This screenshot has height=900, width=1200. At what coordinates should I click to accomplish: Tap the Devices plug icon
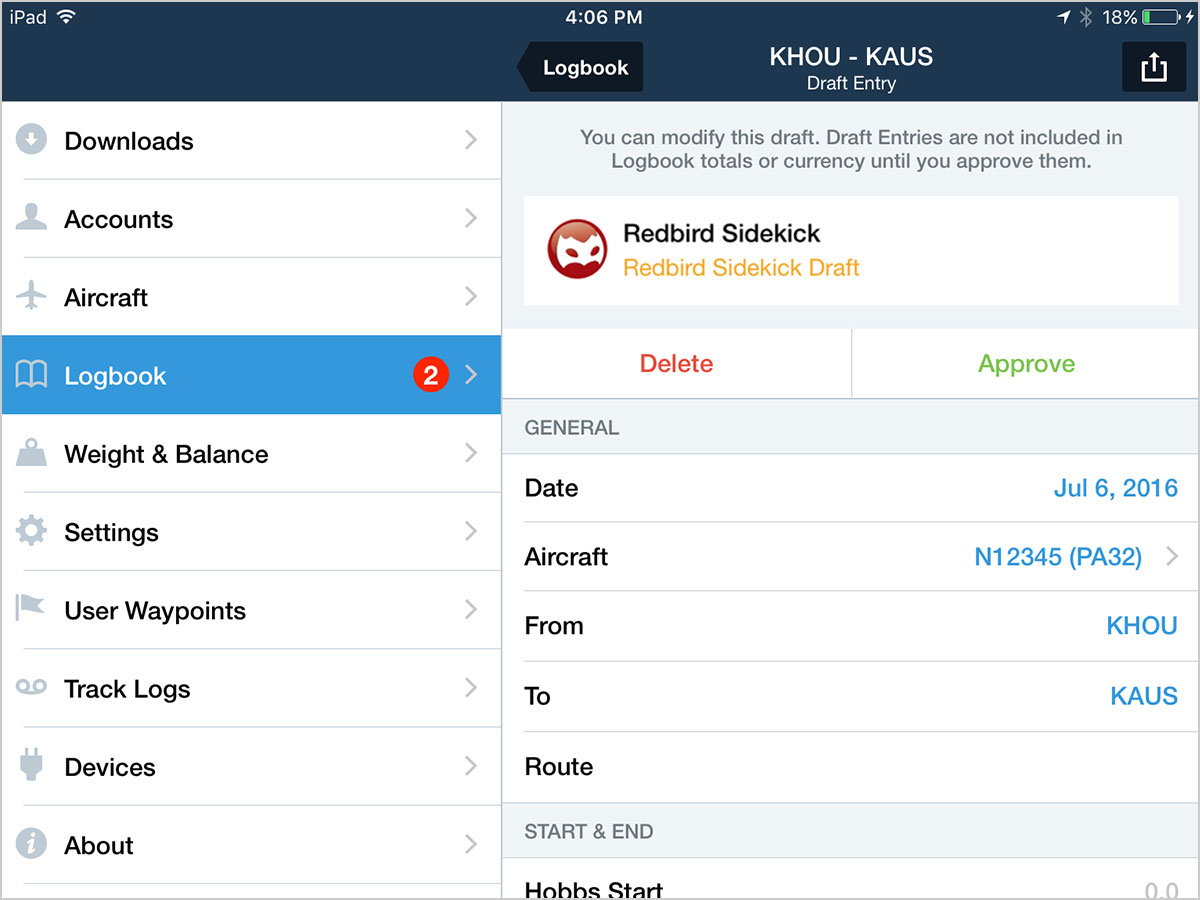31,766
